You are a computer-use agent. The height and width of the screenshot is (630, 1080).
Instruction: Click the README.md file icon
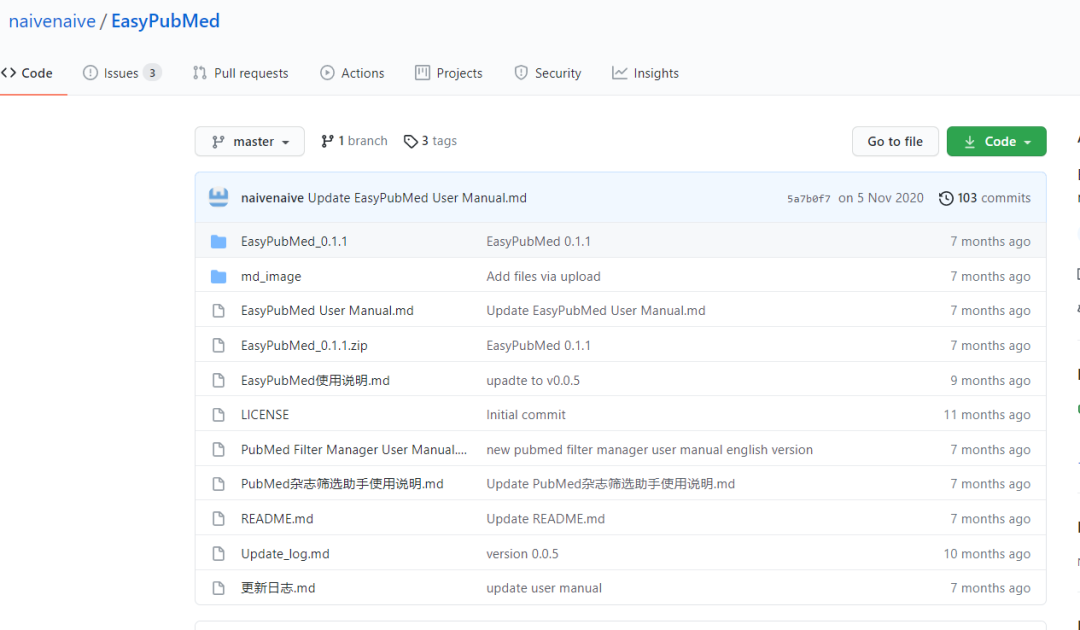pyautogui.click(x=218, y=518)
